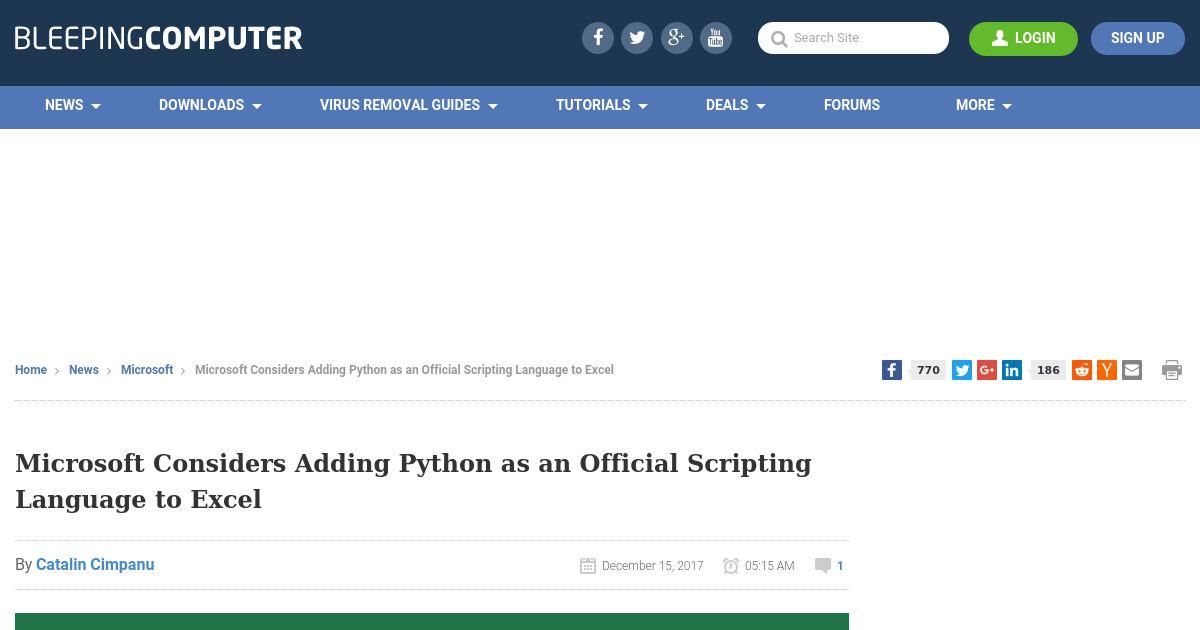Viewport: 1200px width, 630px height.
Task: Expand the More menu
Action: [984, 105]
